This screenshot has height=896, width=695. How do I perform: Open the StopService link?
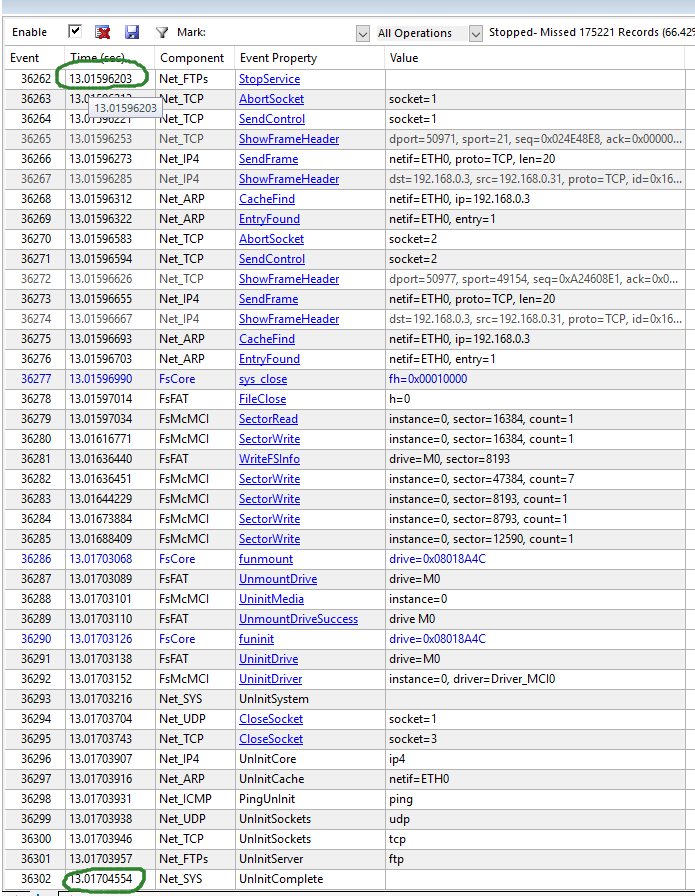click(x=269, y=79)
